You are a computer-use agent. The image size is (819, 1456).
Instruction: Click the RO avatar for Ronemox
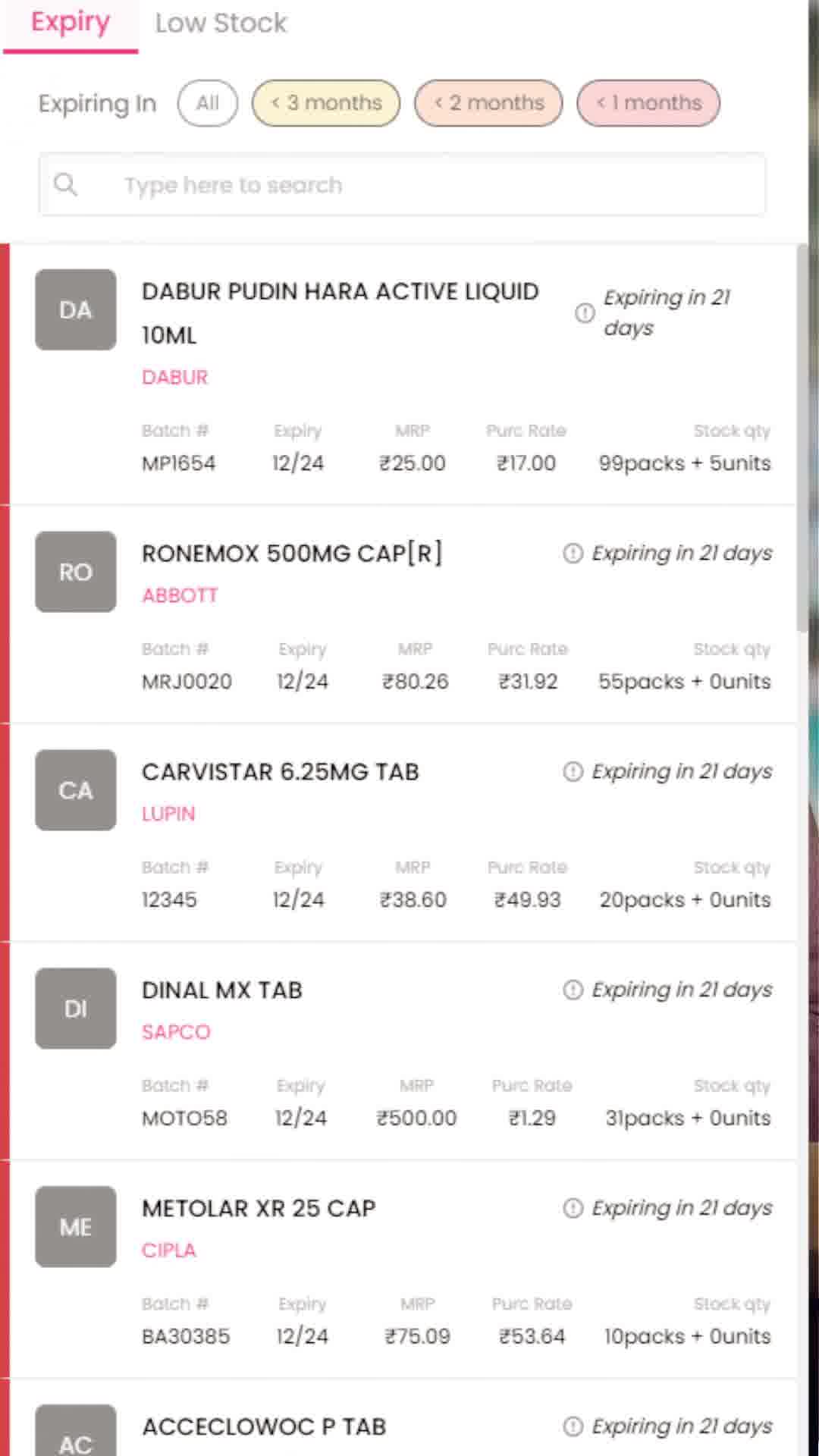[x=76, y=572]
